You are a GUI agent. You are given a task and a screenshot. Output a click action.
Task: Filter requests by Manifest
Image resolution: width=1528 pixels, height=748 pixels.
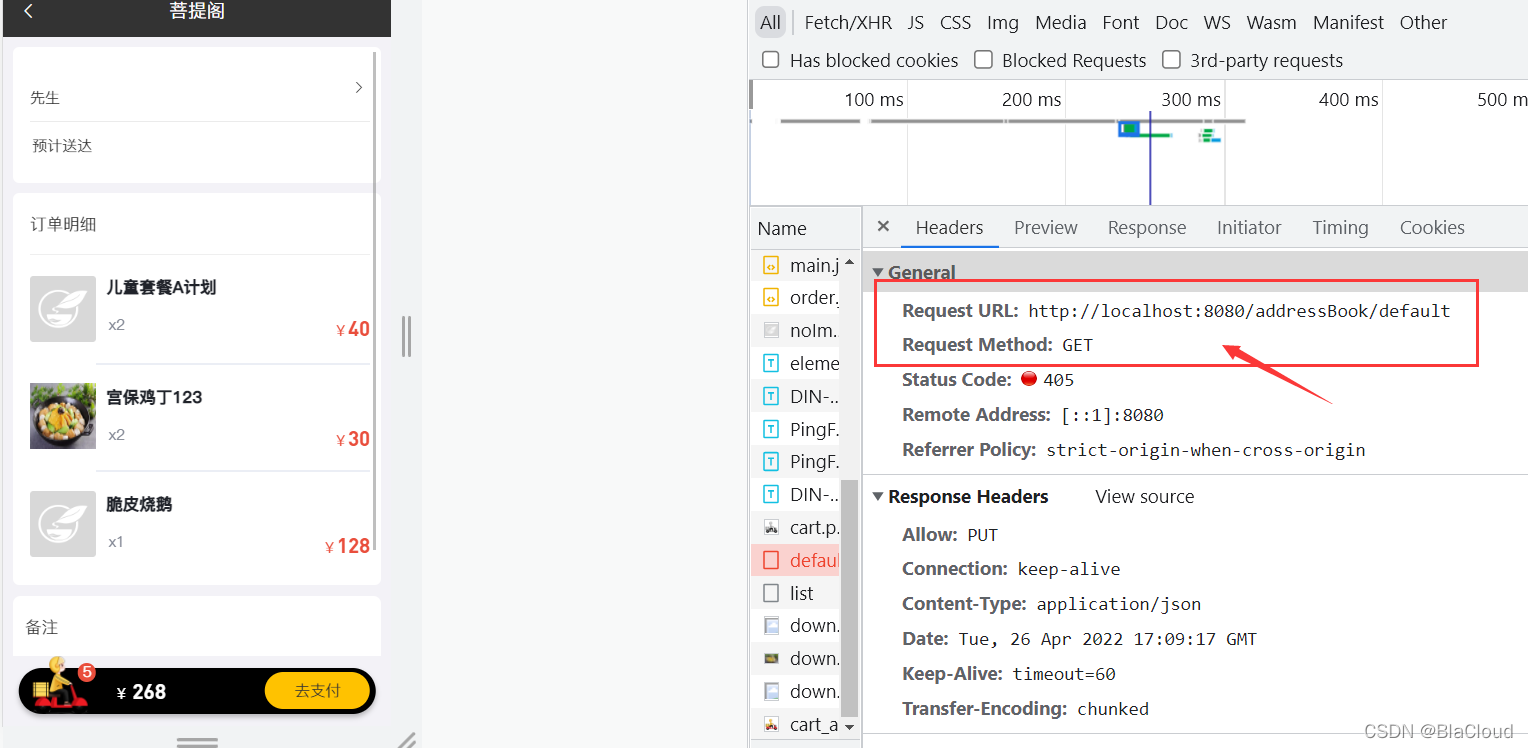1348,22
